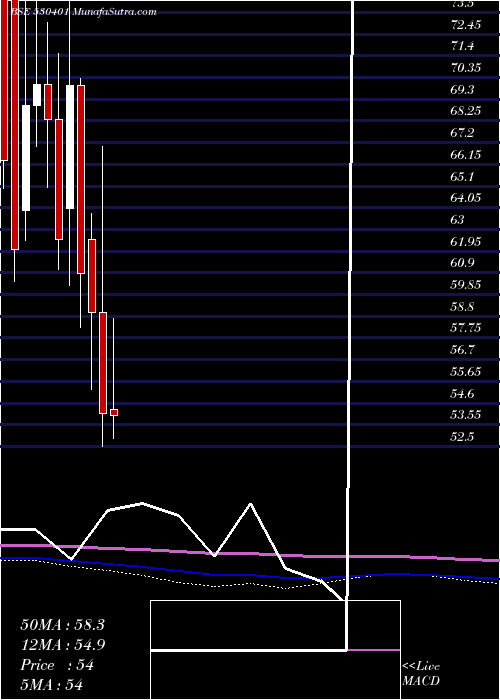This screenshot has height=700, width=500.
Task: Click the 61.95 price axis label
Action: (x=466, y=242)
